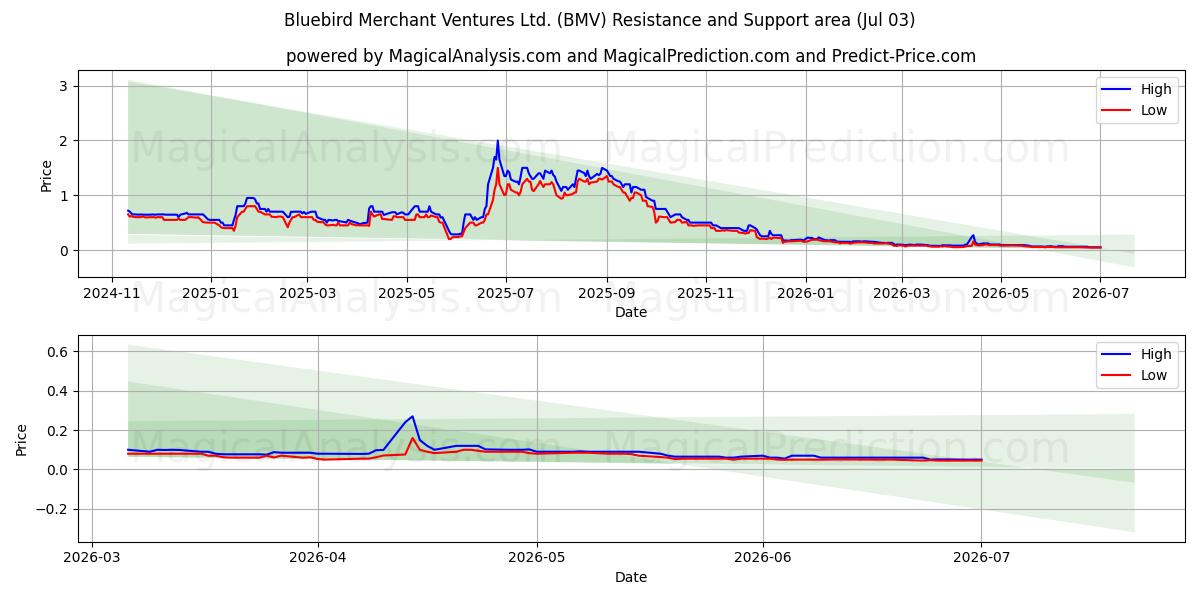The width and height of the screenshot is (1200, 600).
Task: Click the '2026-06' tick label
Action: click(763, 558)
